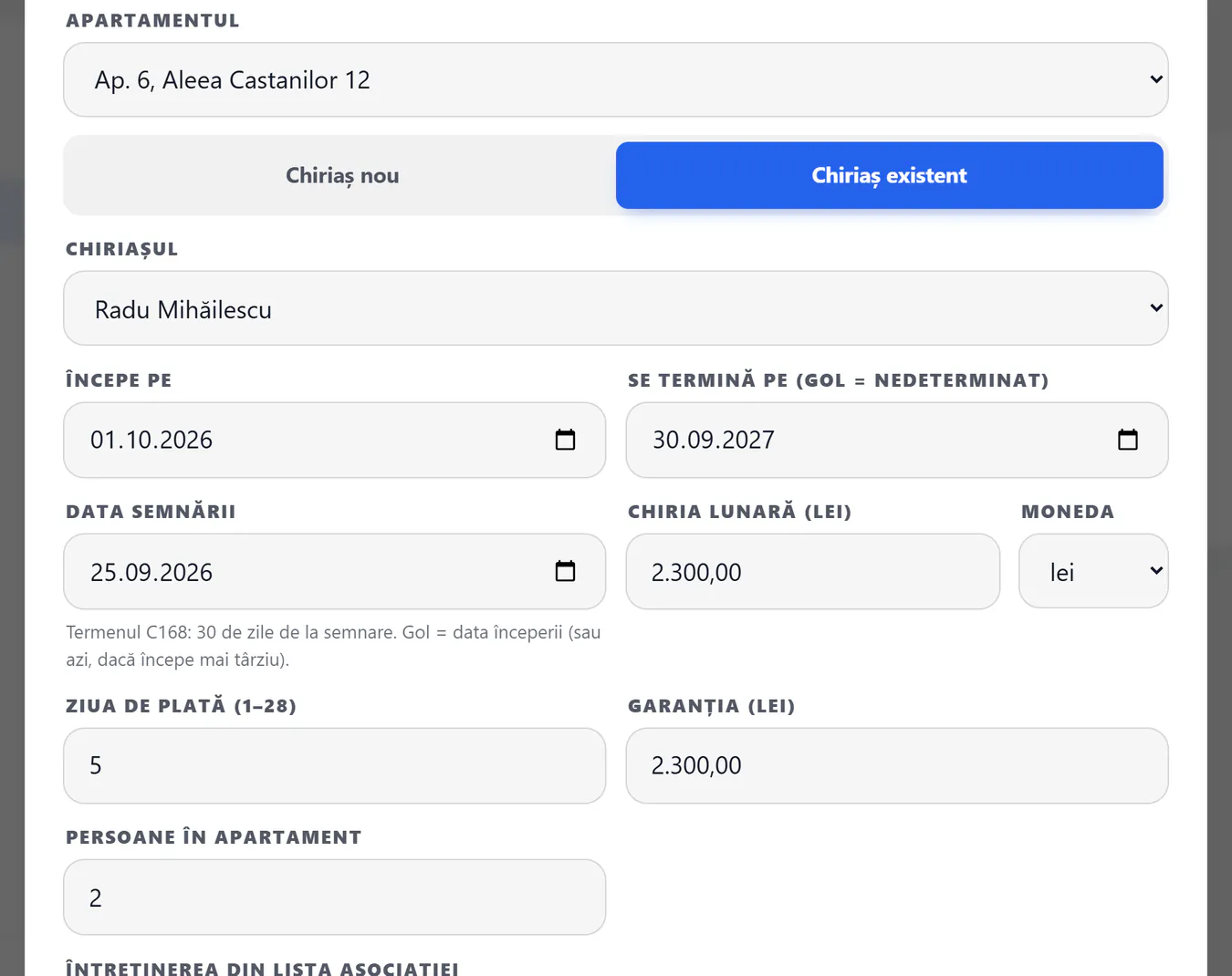Switch to the Chiriaș nou tab
Viewport: 1232px width, 976px height.
342,175
